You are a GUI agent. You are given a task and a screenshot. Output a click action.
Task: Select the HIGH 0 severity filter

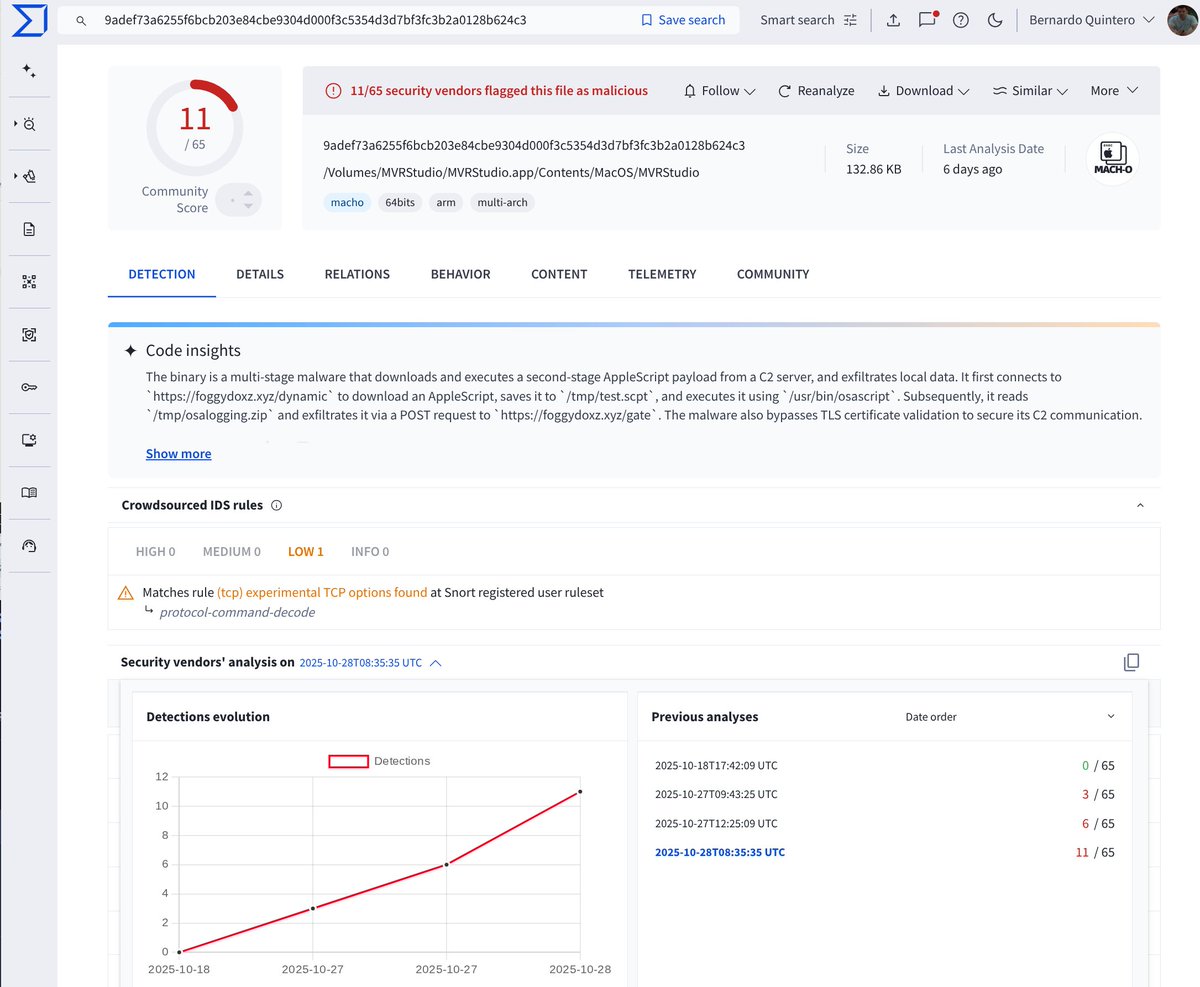pyautogui.click(x=156, y=551)
